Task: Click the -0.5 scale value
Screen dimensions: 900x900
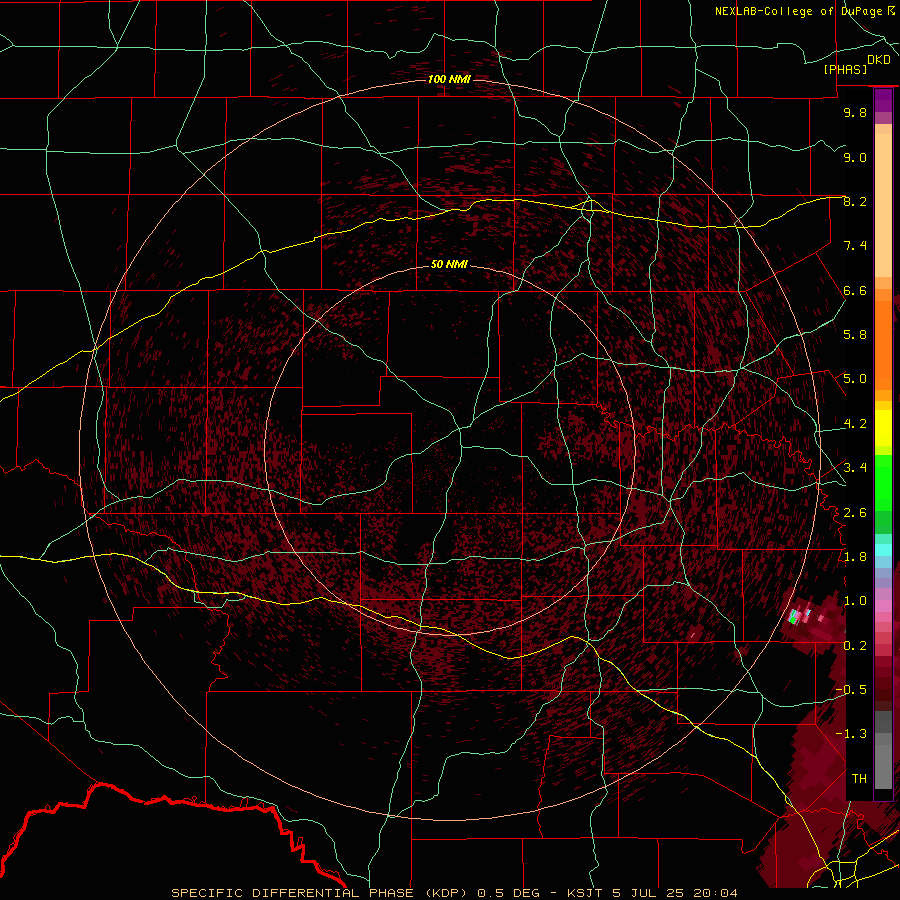Action: pyautogui.click(x=851, y=690)
